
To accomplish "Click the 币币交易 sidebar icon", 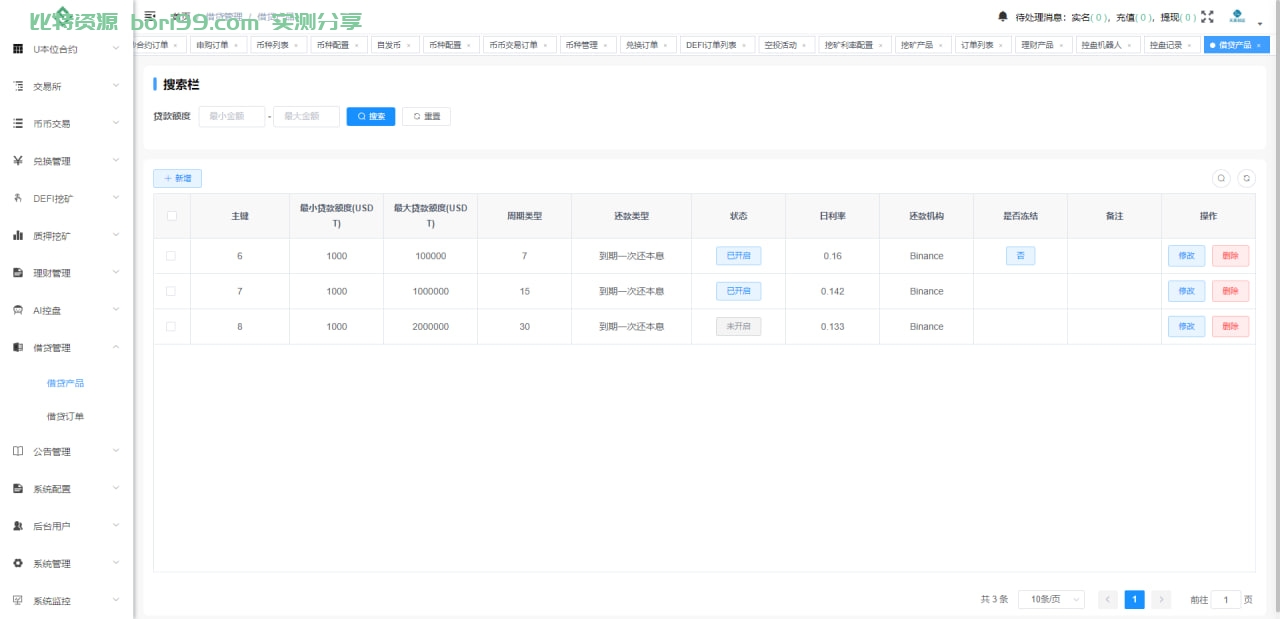I will [x=18, y=123].
